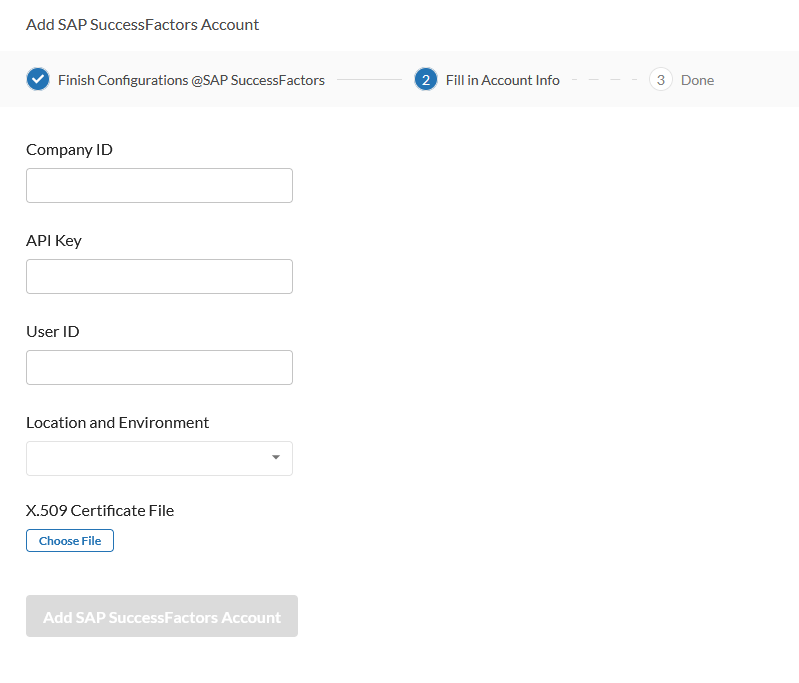This screenshot has height=683, width=799.
Task: Click the dashed connector before step 3
Action: coord(604,80)
